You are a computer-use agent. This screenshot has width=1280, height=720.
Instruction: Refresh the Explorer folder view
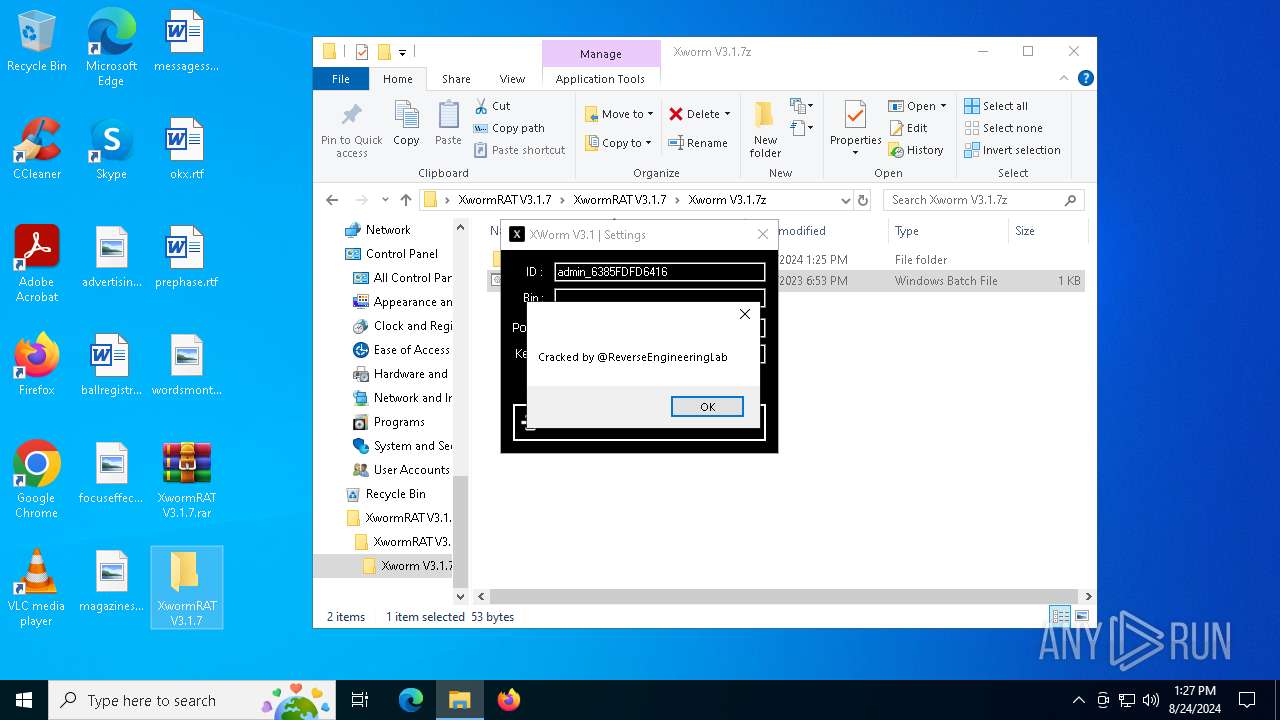(863, 200)
